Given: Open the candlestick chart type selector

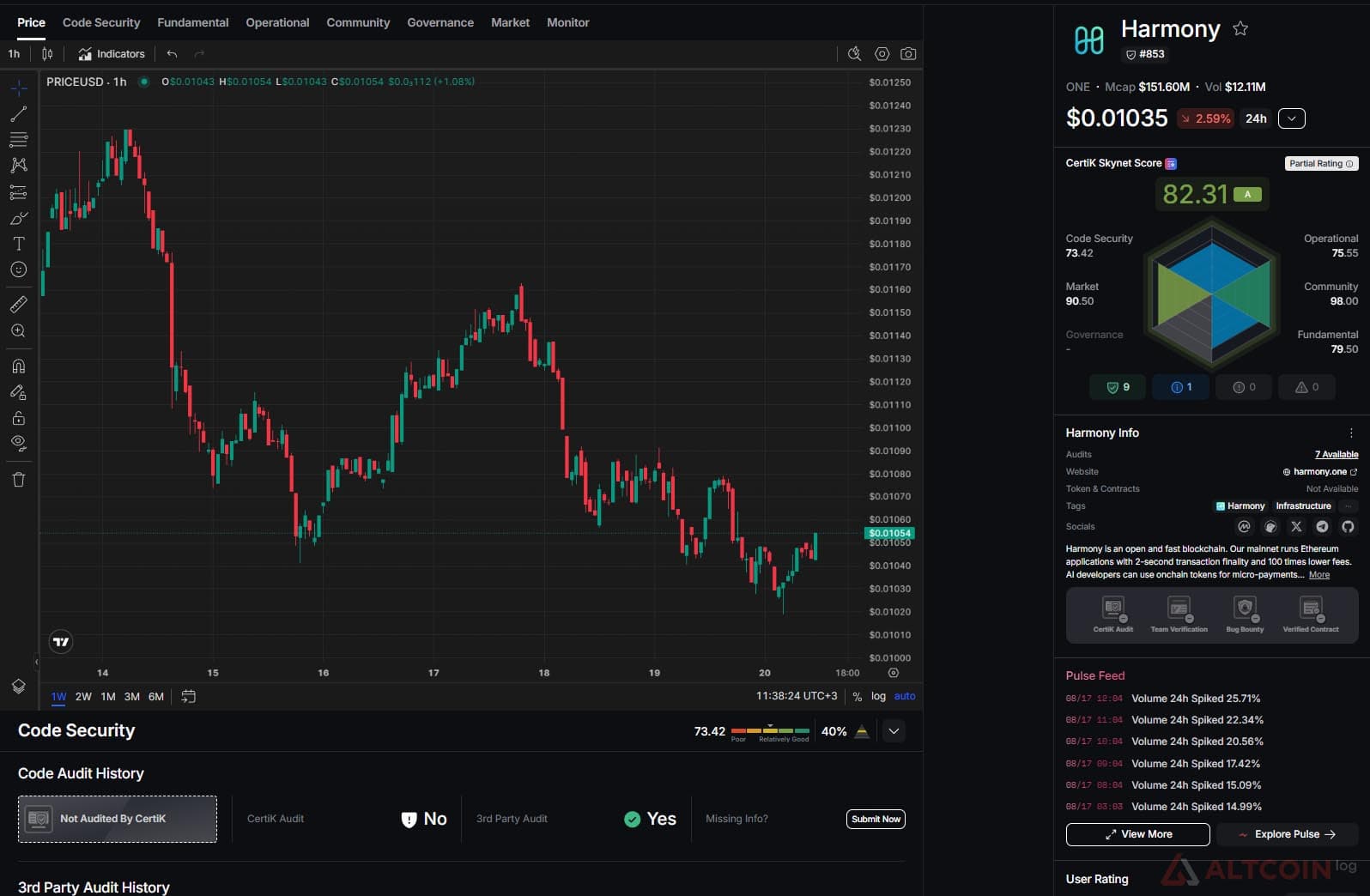Looking at the screenshot, I should [47, 53].
